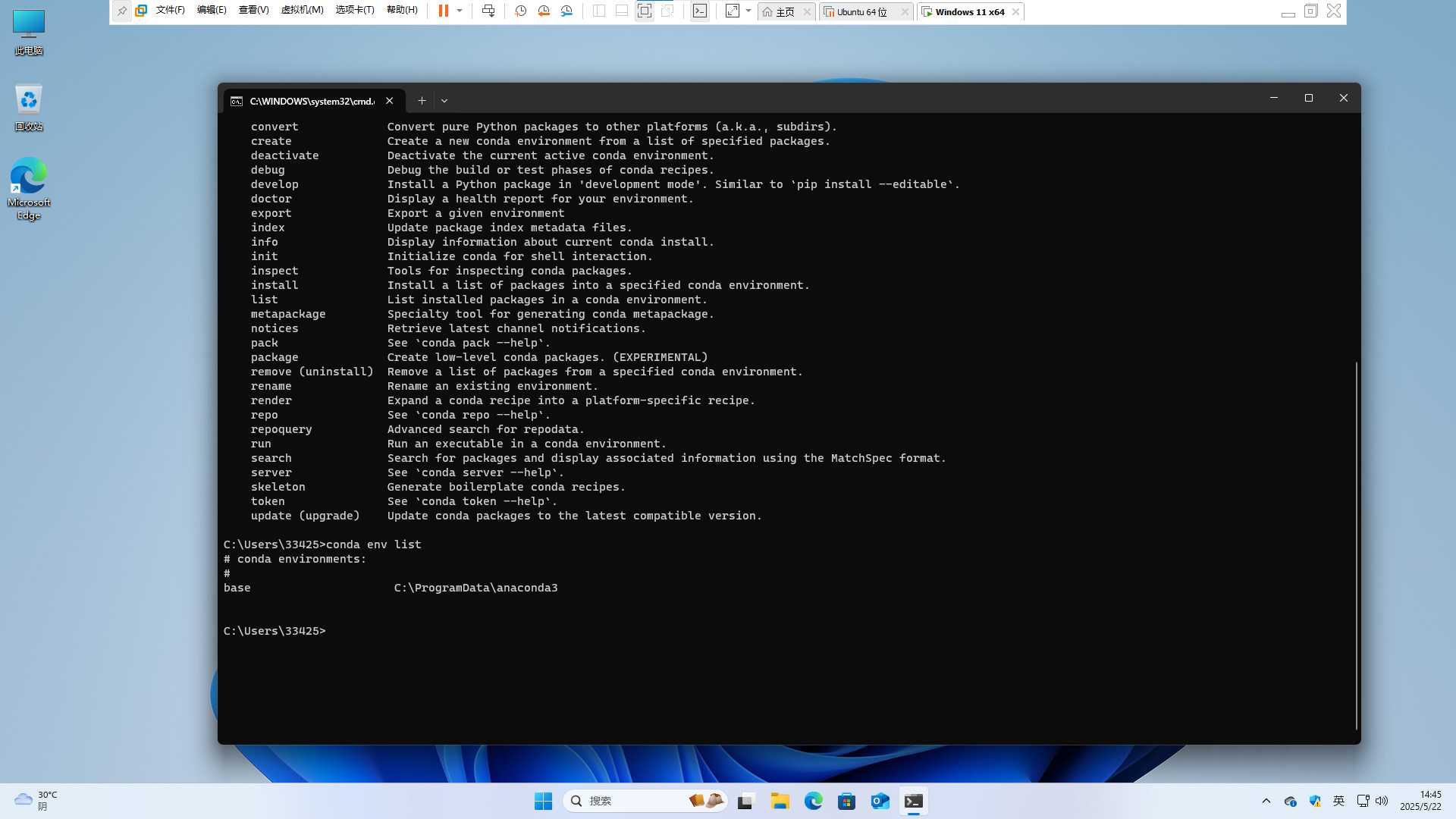Open the volume speaker tray icon
The width and height of the screenshot is (1456, 819).
point(1382,801)
